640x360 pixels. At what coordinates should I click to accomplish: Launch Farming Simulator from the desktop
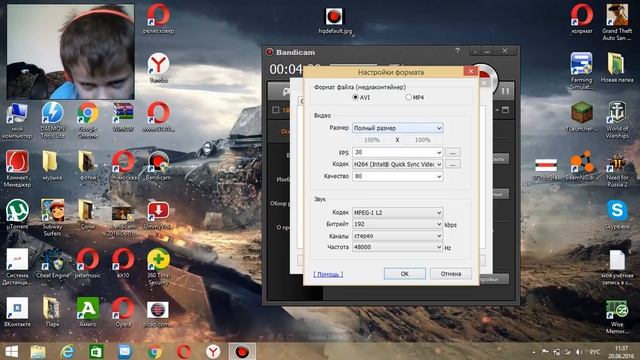click(581, 71)
